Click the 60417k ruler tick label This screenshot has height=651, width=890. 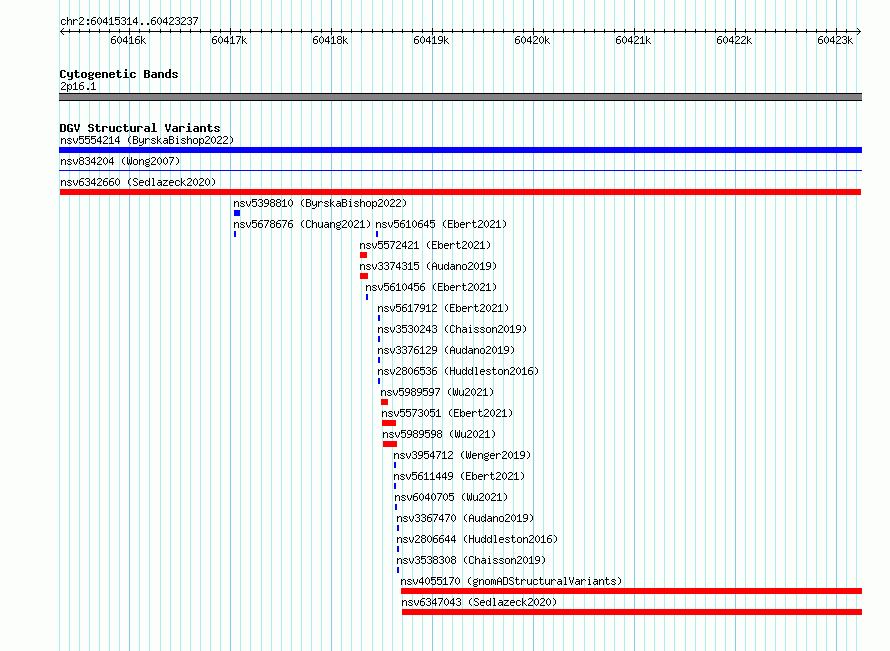coord(229,40)
